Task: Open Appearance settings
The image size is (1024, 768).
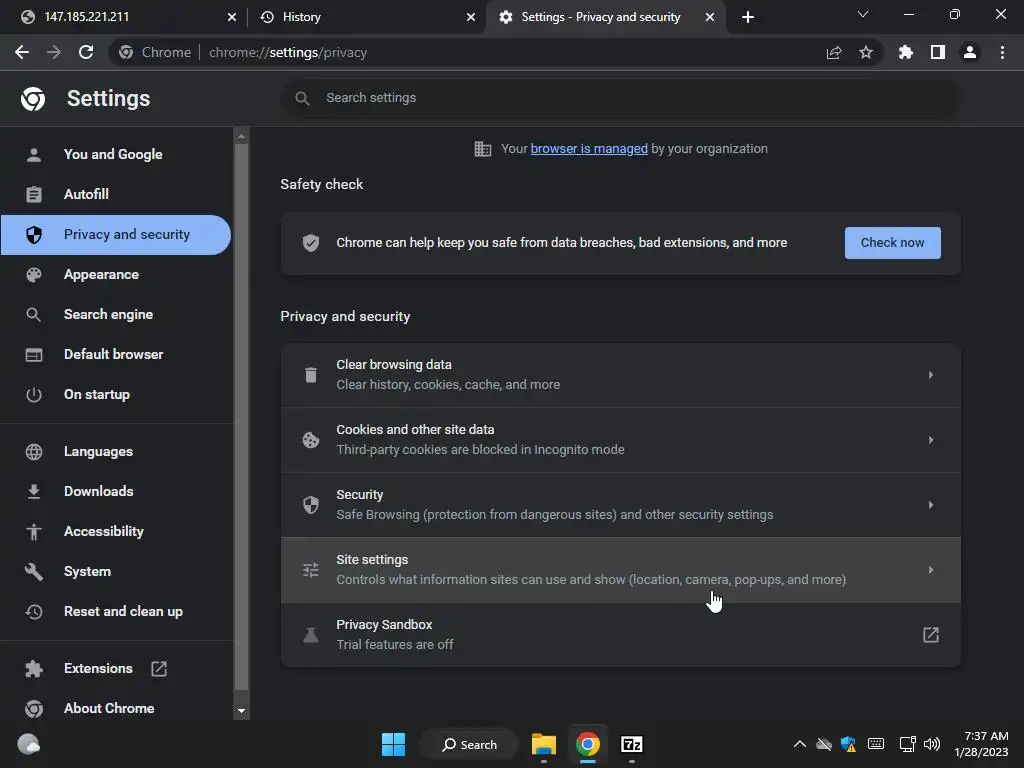Action: [116, 274]
